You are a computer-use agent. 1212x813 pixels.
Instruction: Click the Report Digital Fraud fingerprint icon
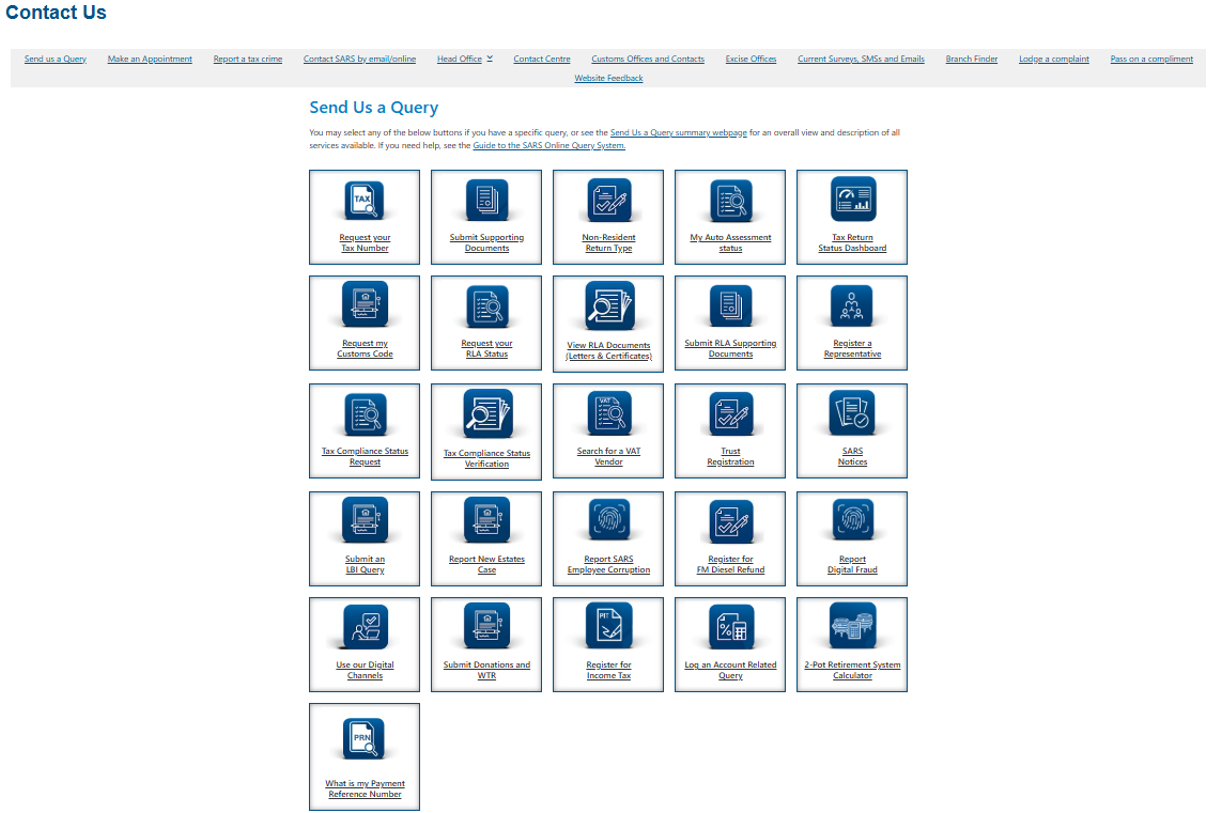point(853,521)
